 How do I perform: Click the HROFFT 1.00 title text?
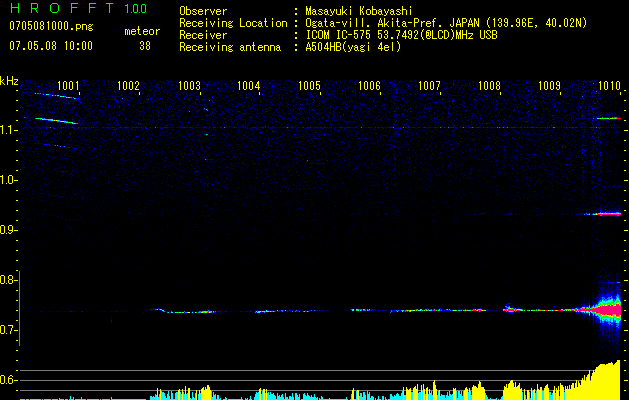tap(78, 8)
